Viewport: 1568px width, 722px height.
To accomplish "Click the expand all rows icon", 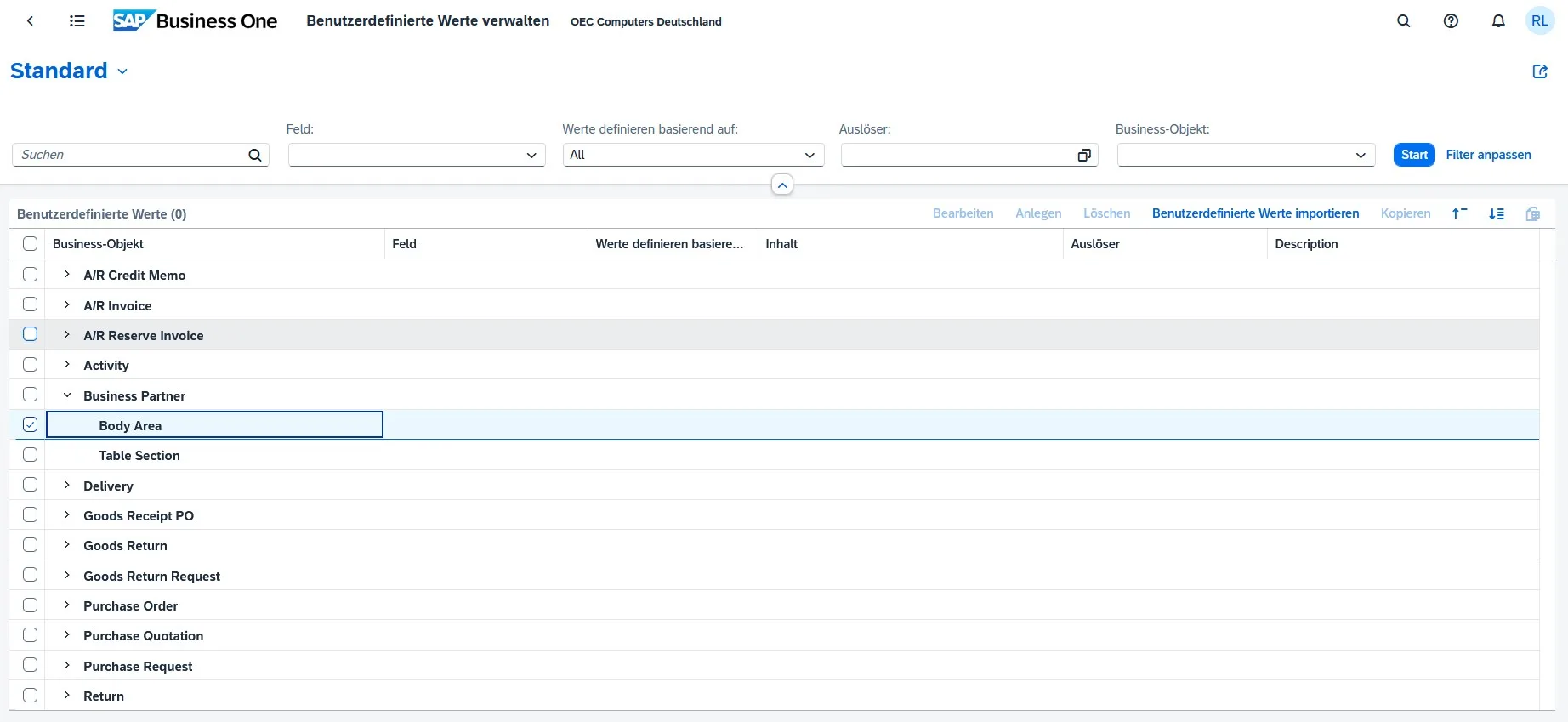I will (1497, 213).
